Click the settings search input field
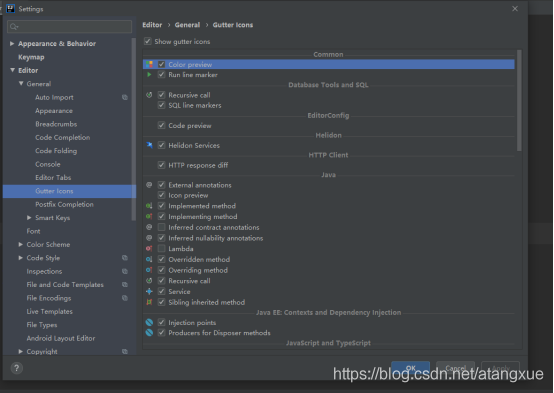The image size is (554, 393). pos(69,27)
